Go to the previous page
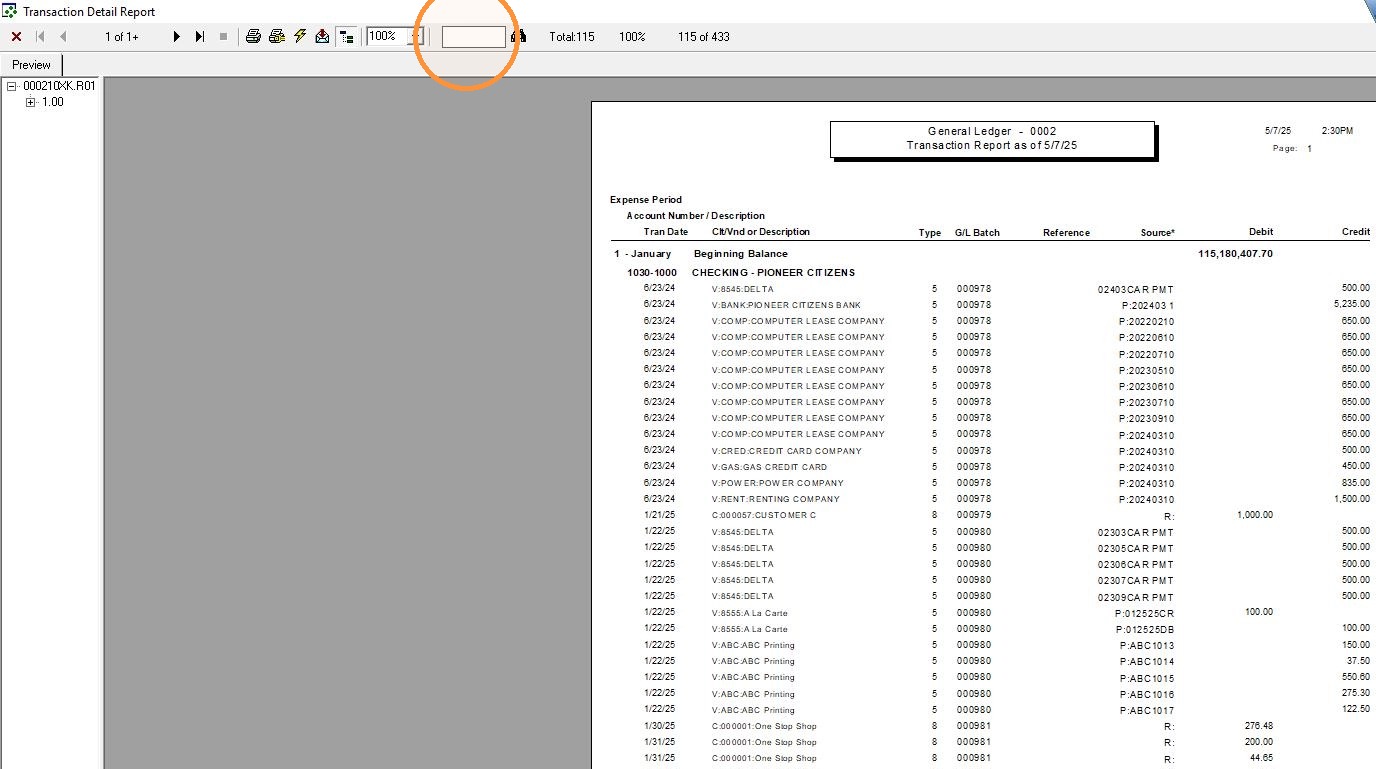The height and width of the screenshot is (769, 1376). (x=63, y=37)
